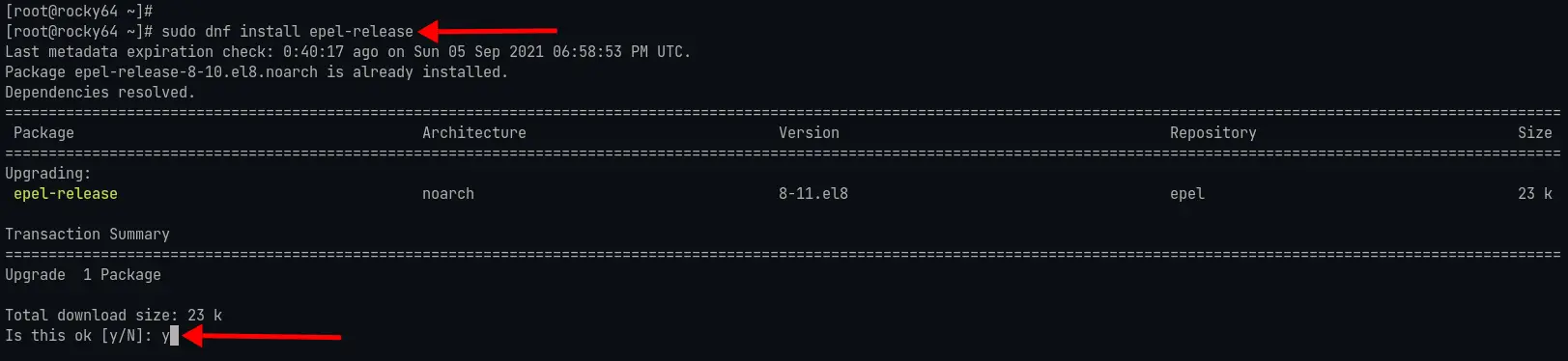Click the 'Dependencies resolved.' line
The image size is (1568, 361).
click(100, 93)
